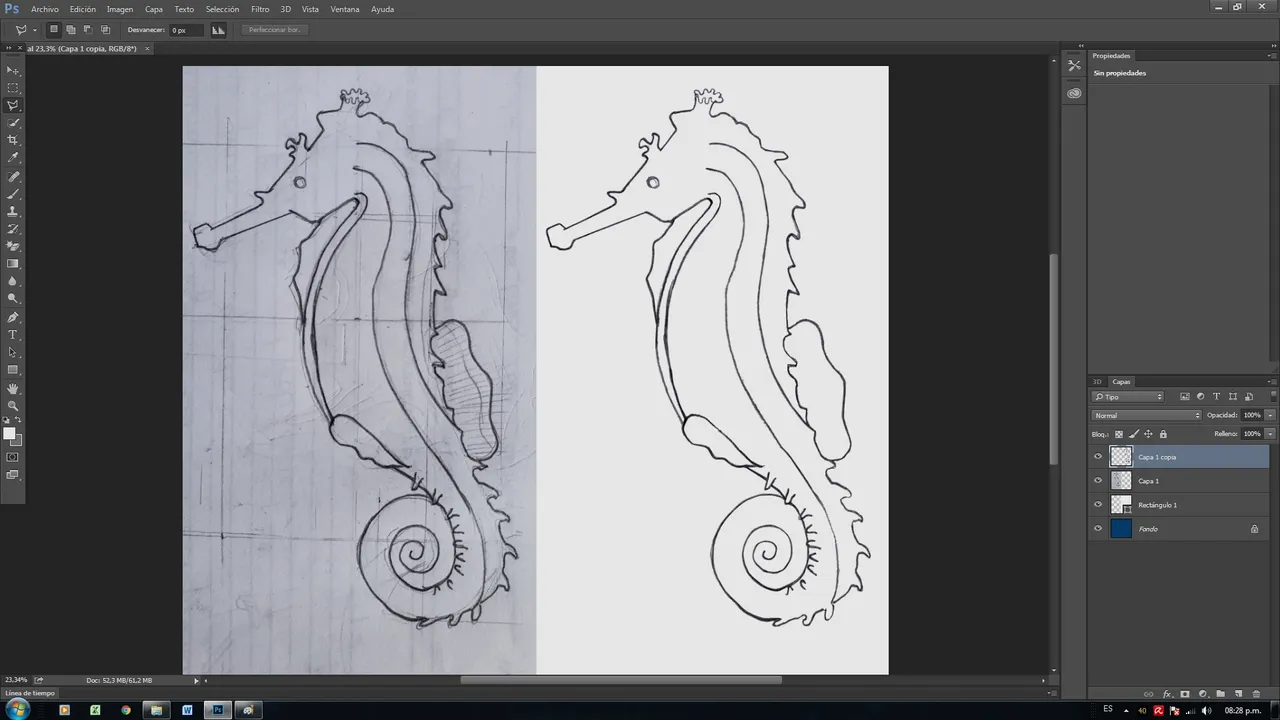Choose Add to selection mode

(71, 30)
